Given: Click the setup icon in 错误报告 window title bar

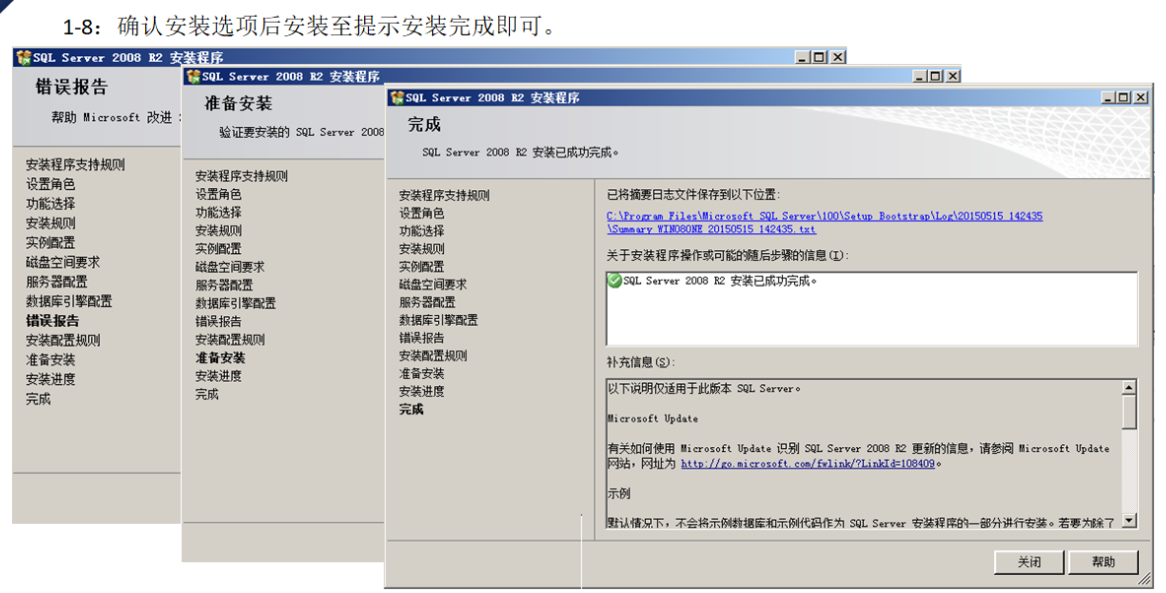Looking at the screenshot, I should 24,57.
